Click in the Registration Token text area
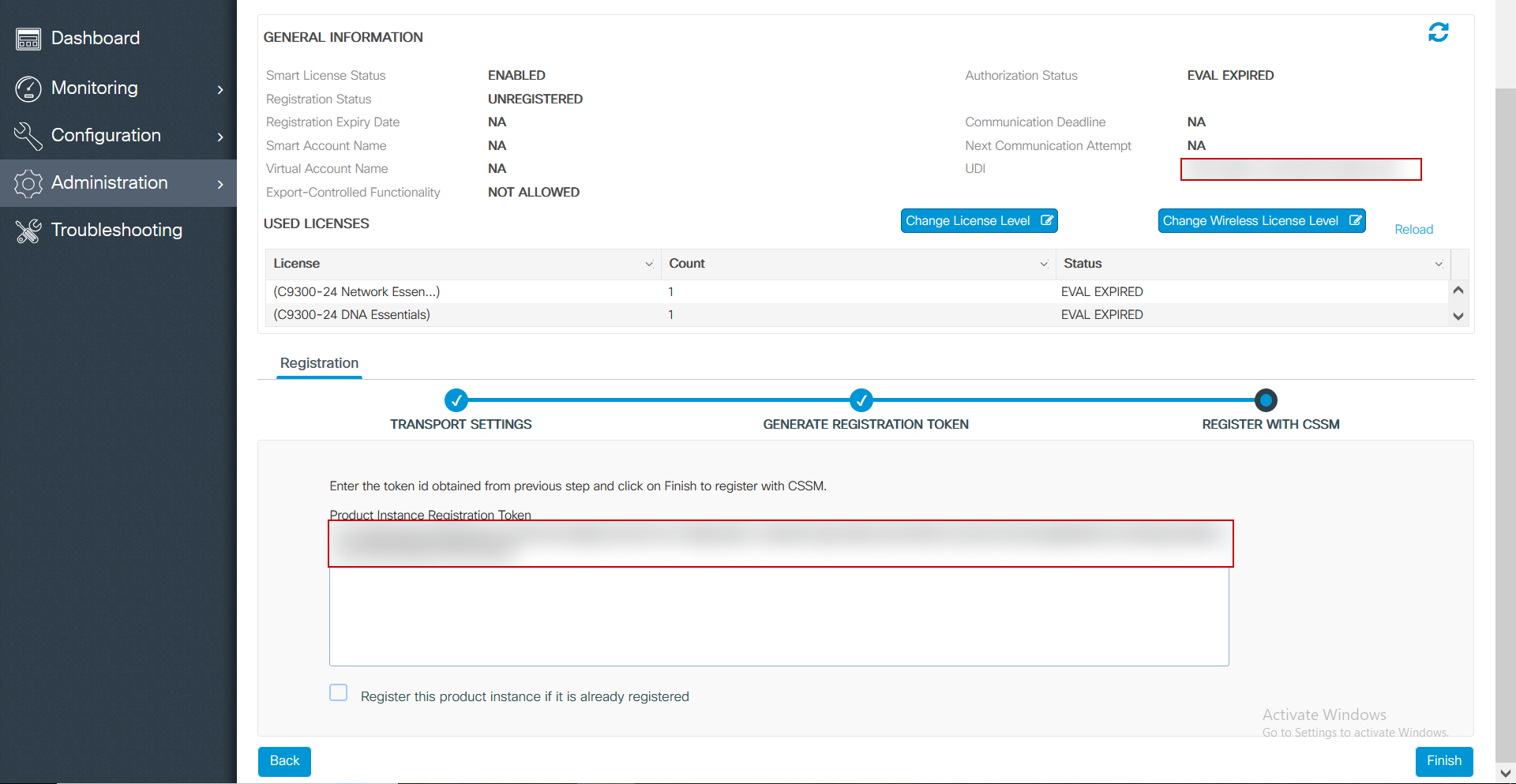 [779, 594]
